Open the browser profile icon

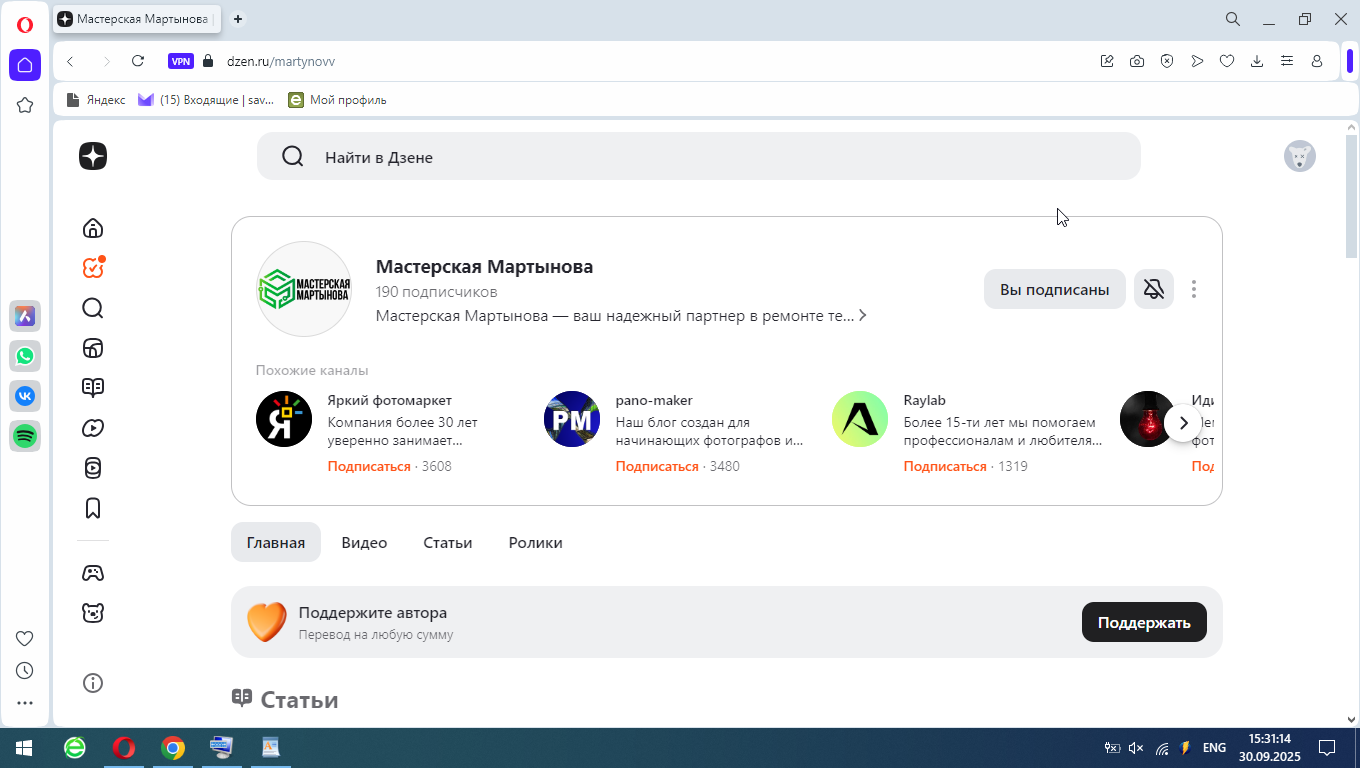[x=1317, y=61]
